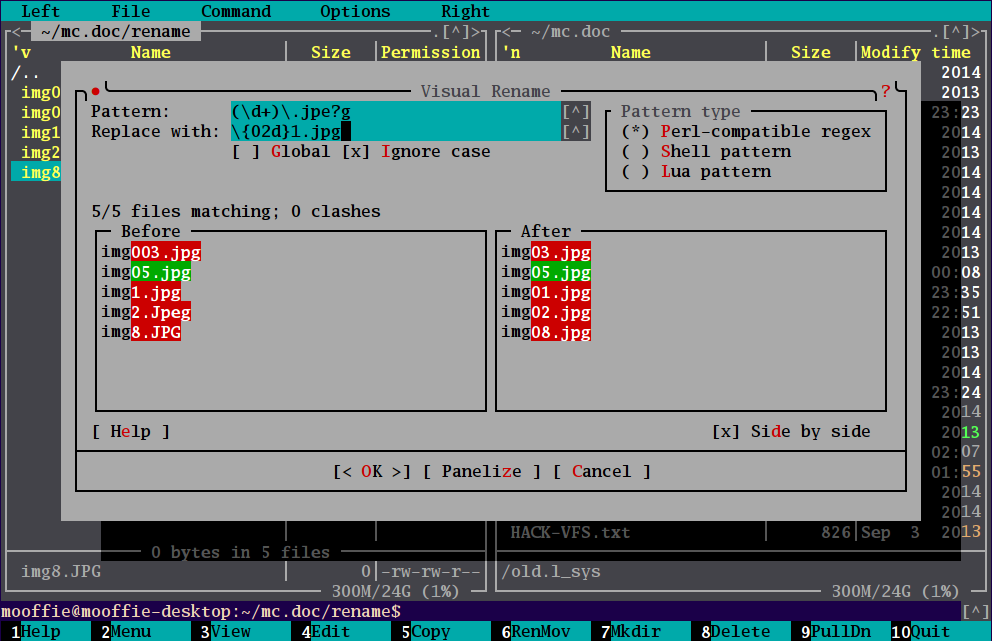The width and height of the screenshot is (992, 641).
Task: Open the Options menu
Action: 355,12
